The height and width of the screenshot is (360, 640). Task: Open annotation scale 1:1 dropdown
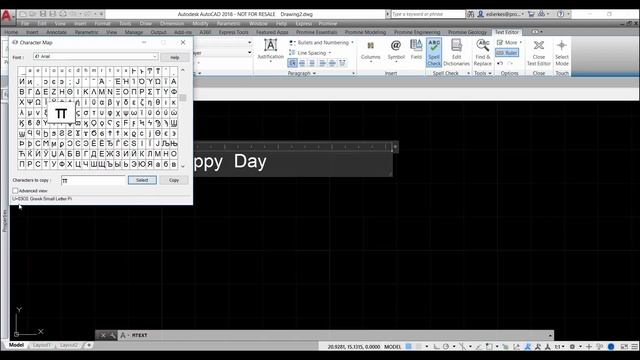coord(559,347)
